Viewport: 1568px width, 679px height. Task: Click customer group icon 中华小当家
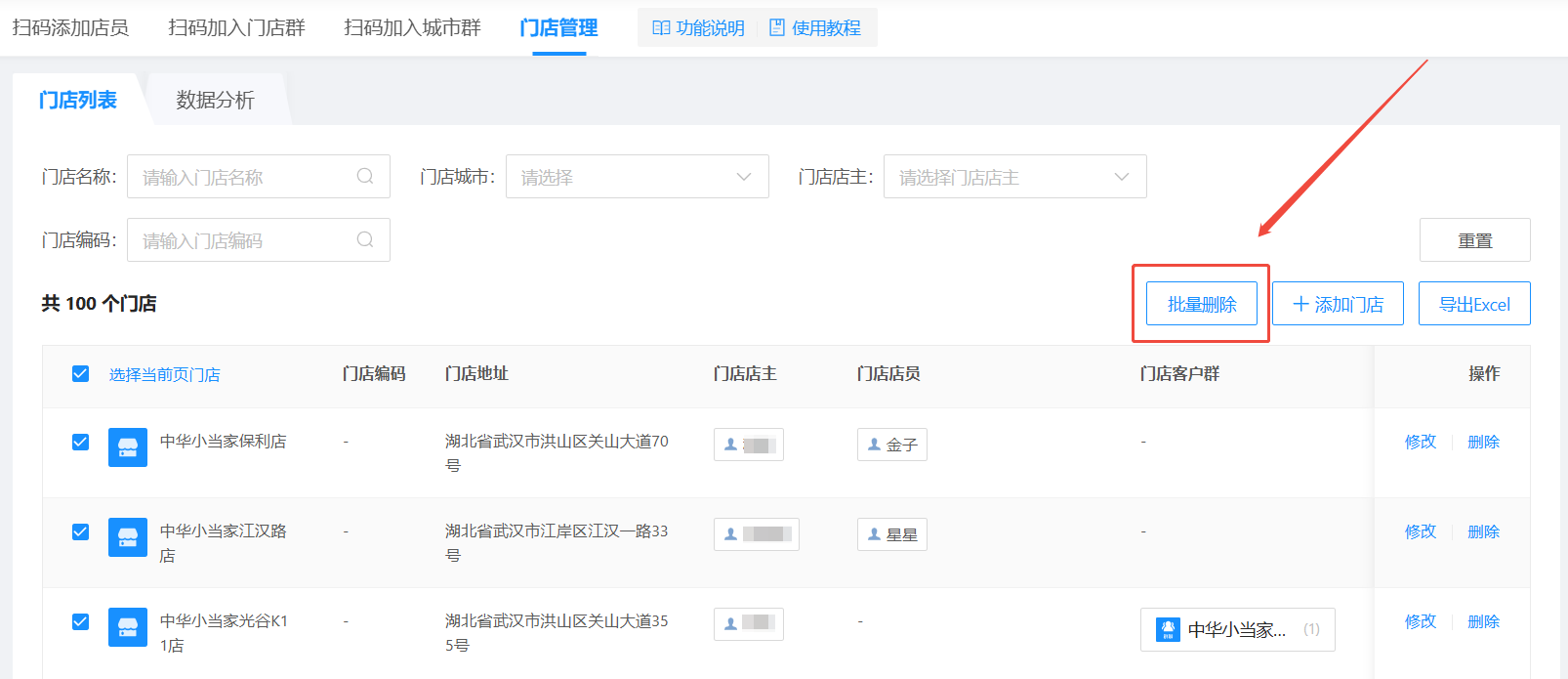tap(1168, 630)
